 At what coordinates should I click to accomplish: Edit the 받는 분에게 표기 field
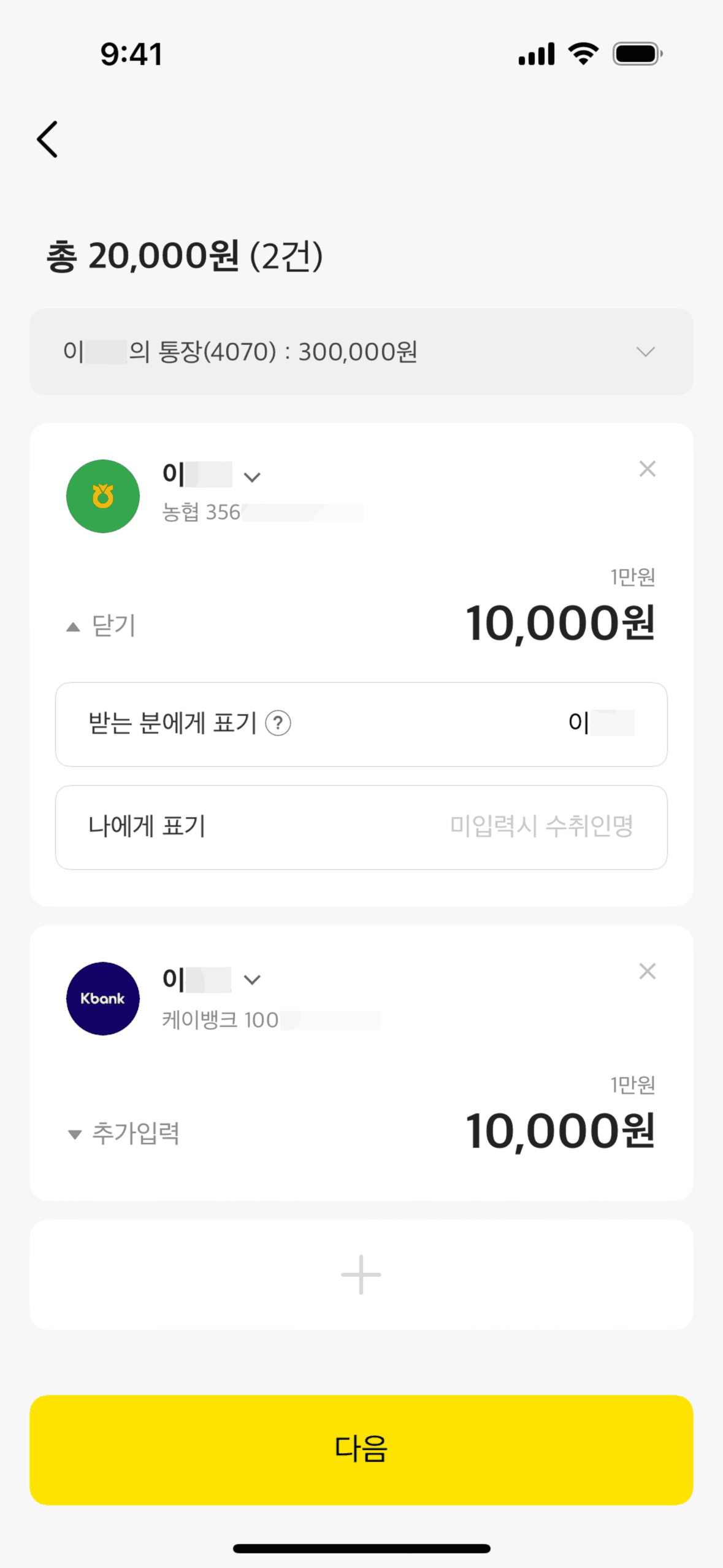point(361,724)
